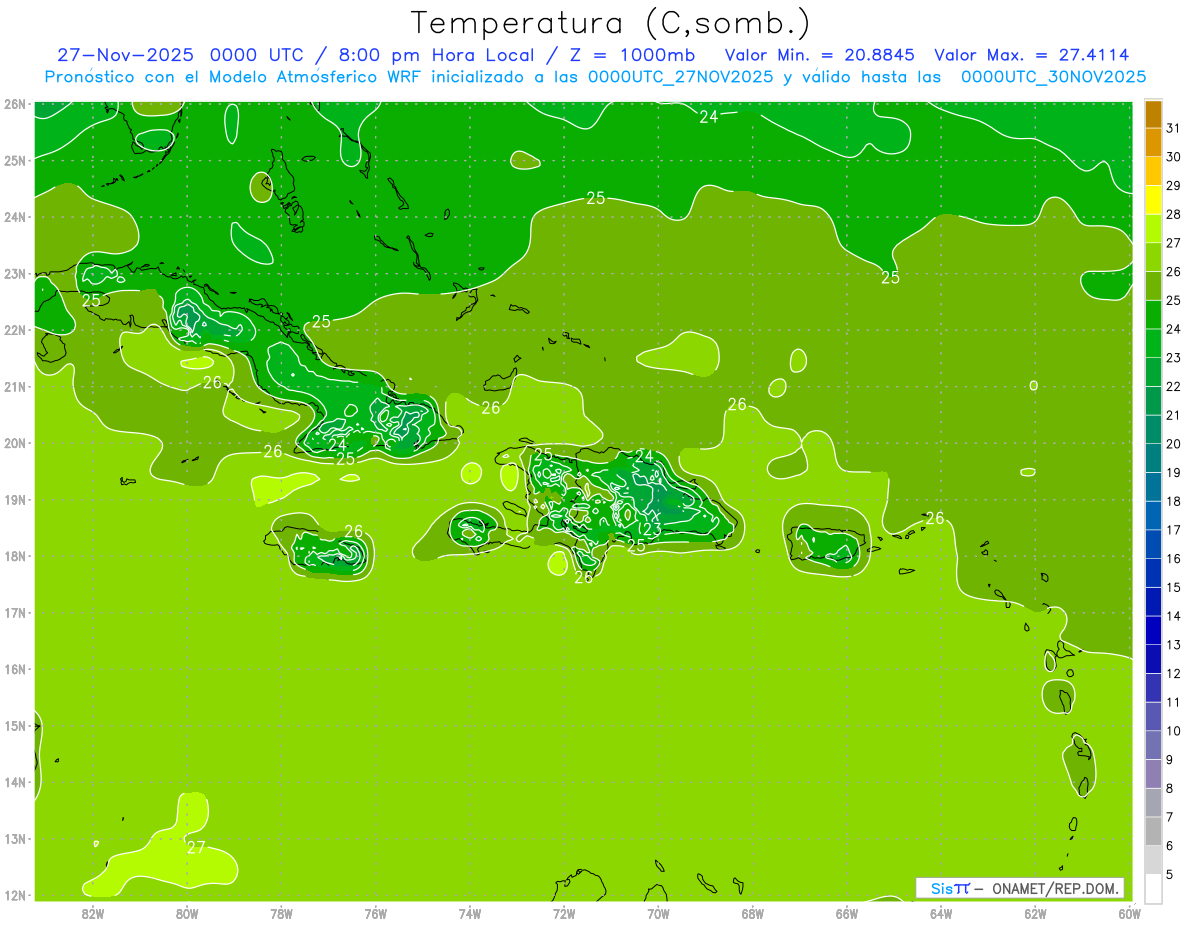The height and width of the screenshot is (927, 1200).
Task: Click legend value 29 on the color scale
Action: [1173, 185]
